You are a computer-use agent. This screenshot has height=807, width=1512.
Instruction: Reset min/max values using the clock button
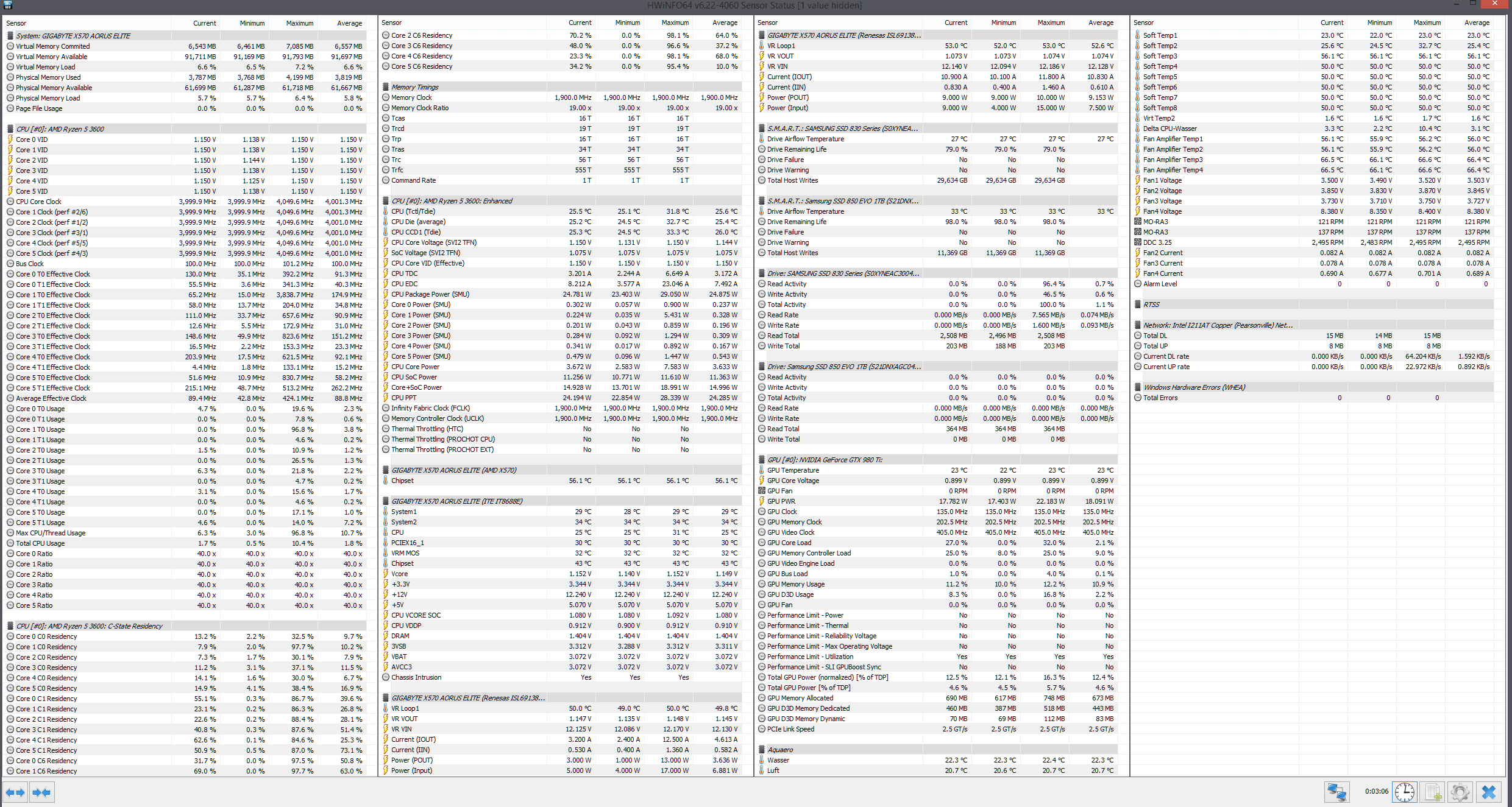pos(1404,792)
